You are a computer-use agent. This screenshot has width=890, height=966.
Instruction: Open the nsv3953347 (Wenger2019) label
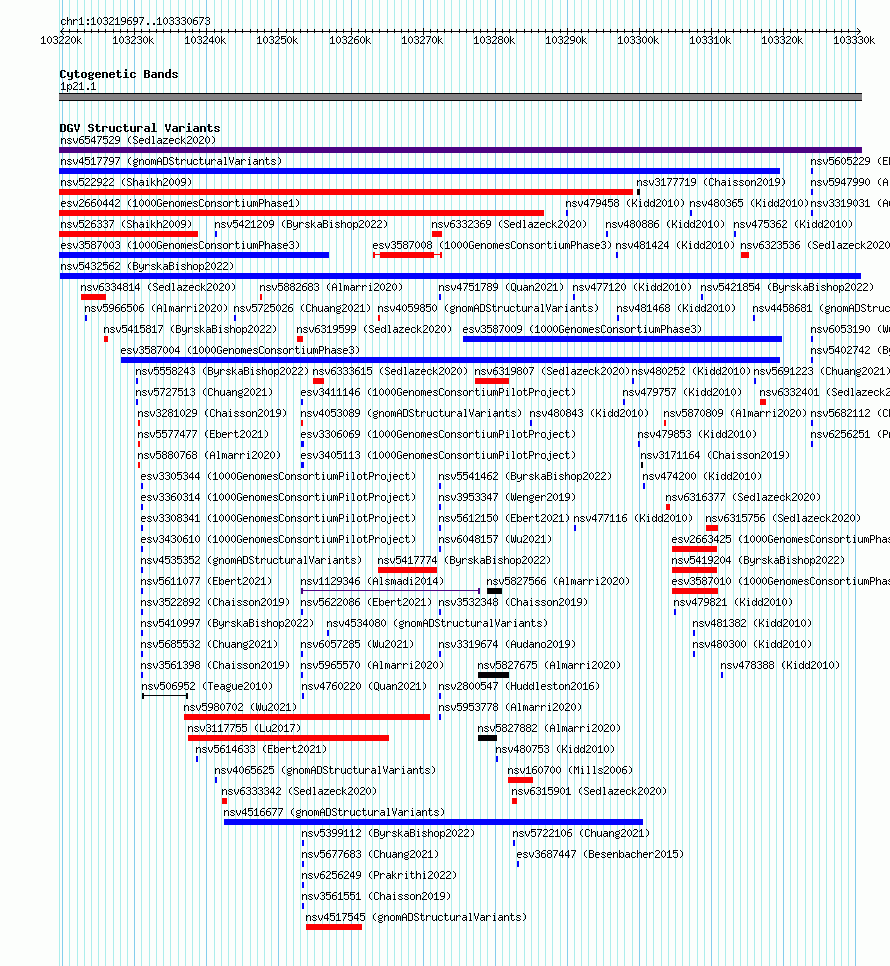click(x=507, y=497)
